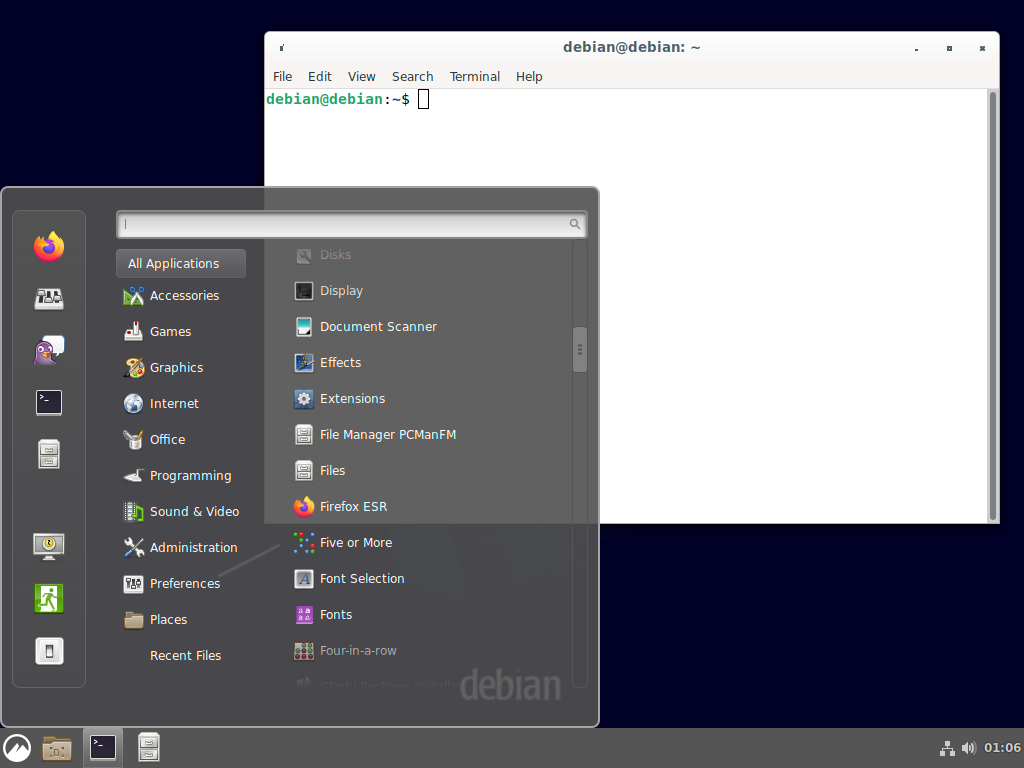The height and width of the screenshot is (768, 1024).
Task: Open Pidgin messenger from the sidebar
Action: click(x=48, y=350)
